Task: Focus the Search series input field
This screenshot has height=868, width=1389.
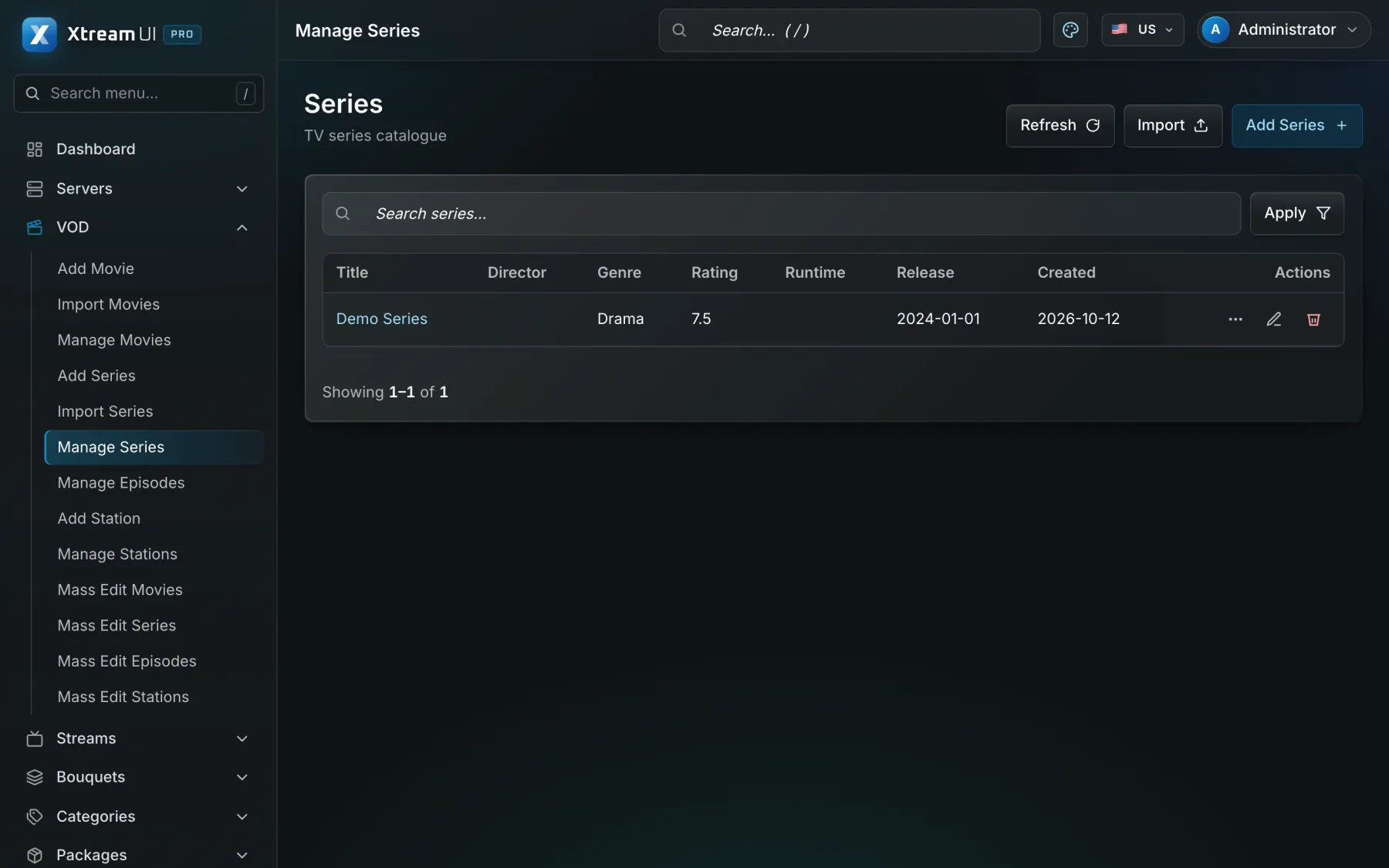Action: [782, 214]
